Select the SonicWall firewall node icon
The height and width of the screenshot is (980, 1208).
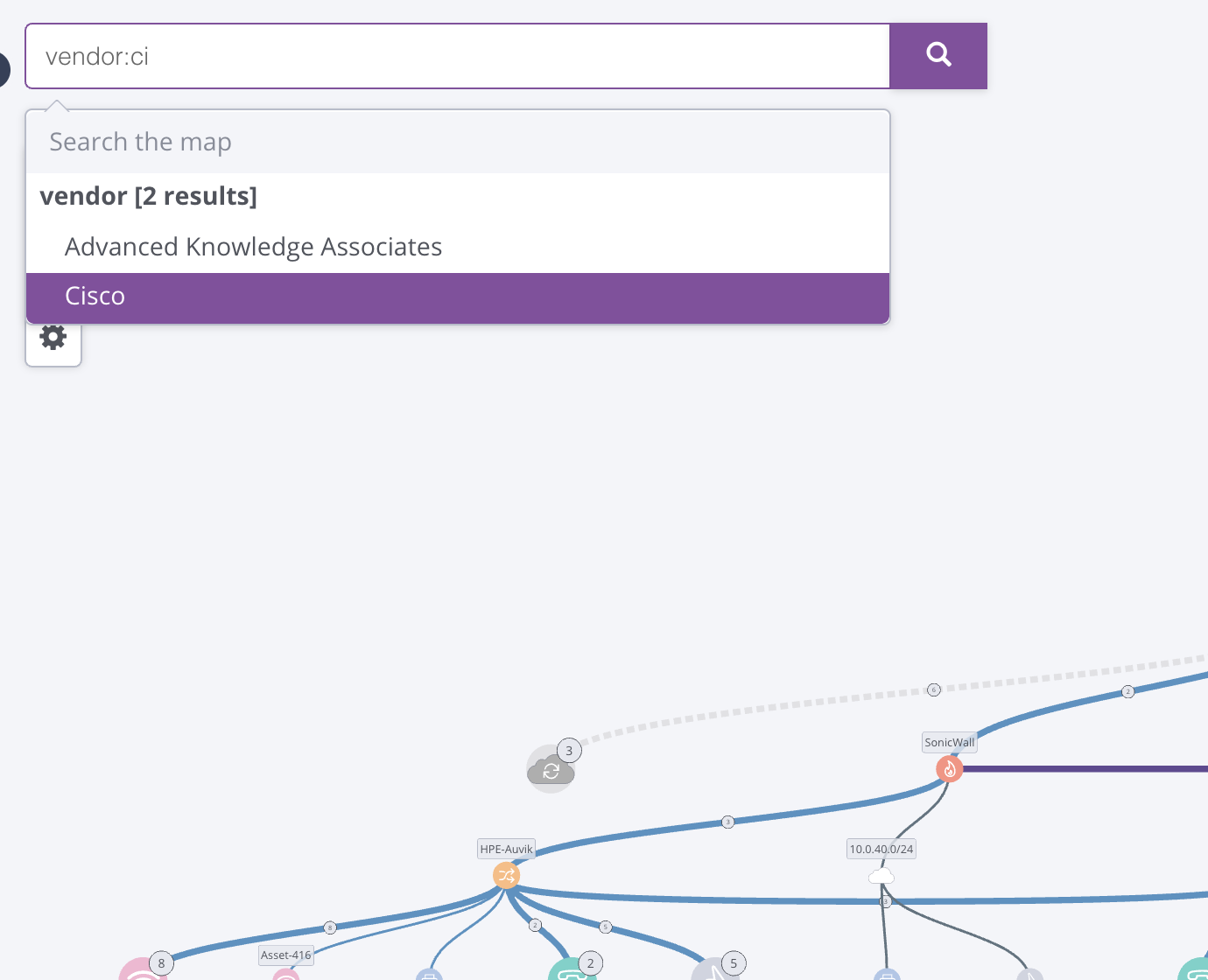[950, 769]
